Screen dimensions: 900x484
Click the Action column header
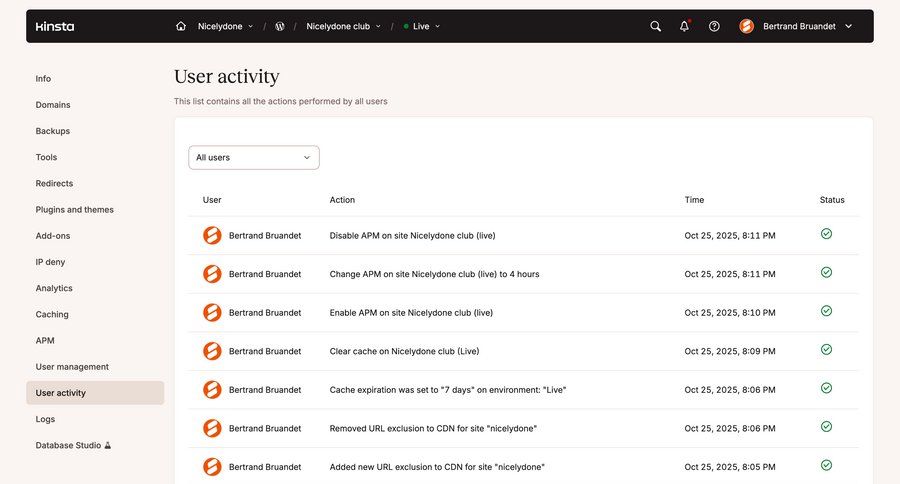[x=342, y=200]
